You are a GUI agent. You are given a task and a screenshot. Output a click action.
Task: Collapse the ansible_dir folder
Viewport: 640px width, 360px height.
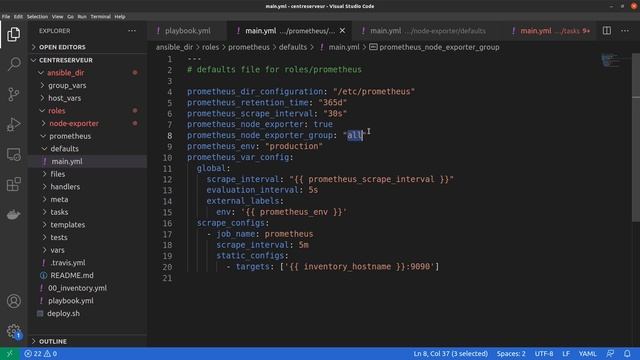coord(65,73)
